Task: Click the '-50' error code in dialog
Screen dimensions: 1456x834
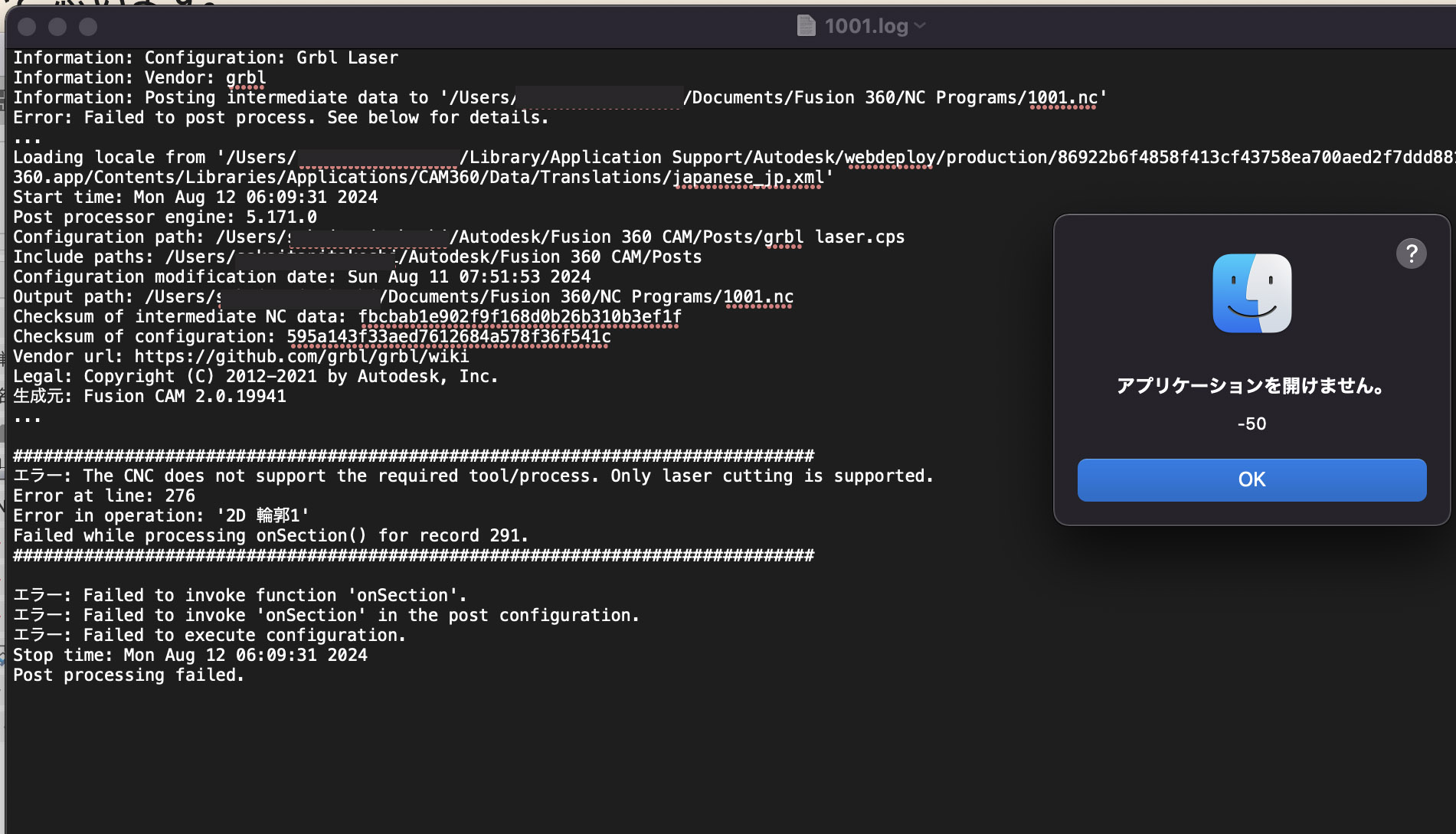Action: pos(1252,424)
